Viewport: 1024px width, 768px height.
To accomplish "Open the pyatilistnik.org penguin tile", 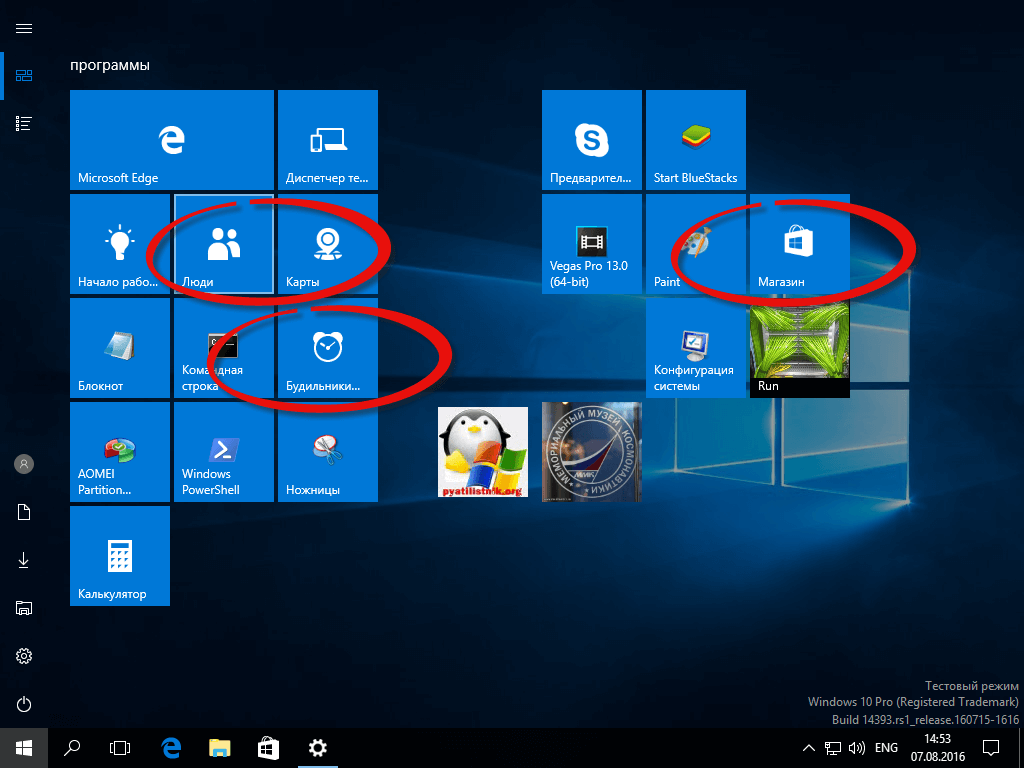I will [x=483, y=453].
